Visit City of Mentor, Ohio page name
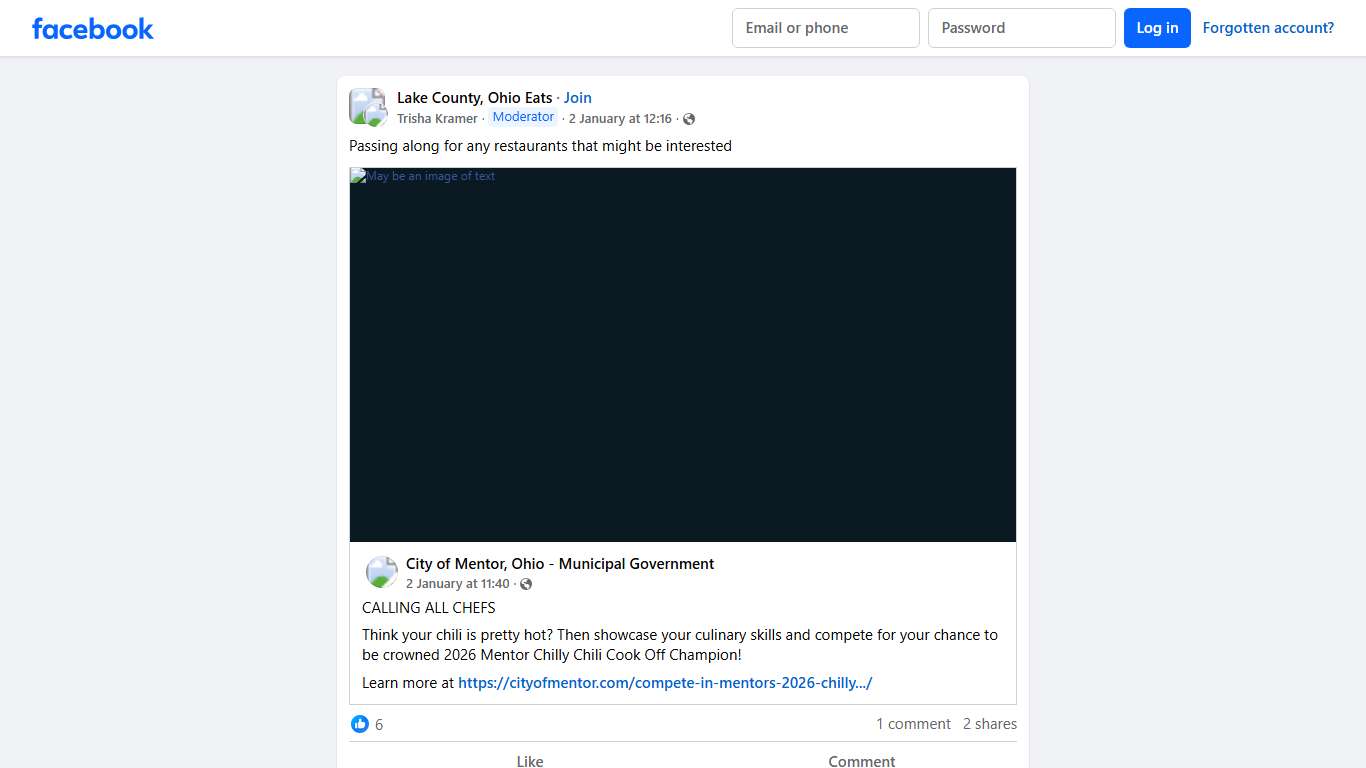Screen dimensions: 1366x768 click(x=559, y=564)
